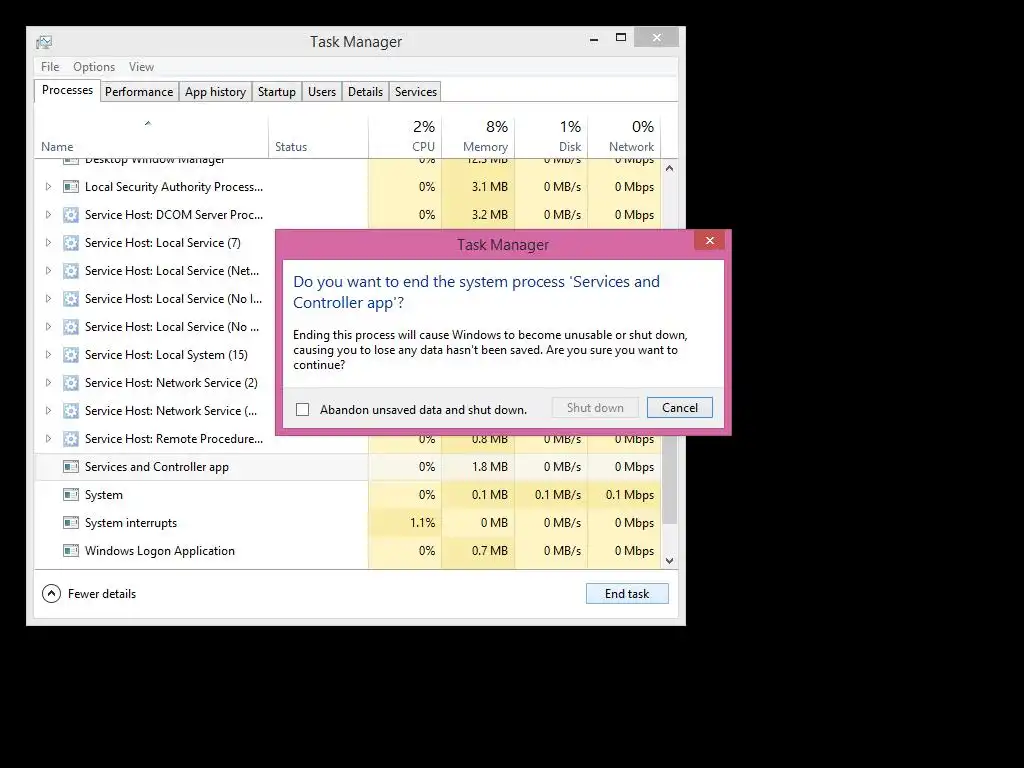Click process list scrollbar down arrow
The image size is (1024, 768).
pos(669,560)
